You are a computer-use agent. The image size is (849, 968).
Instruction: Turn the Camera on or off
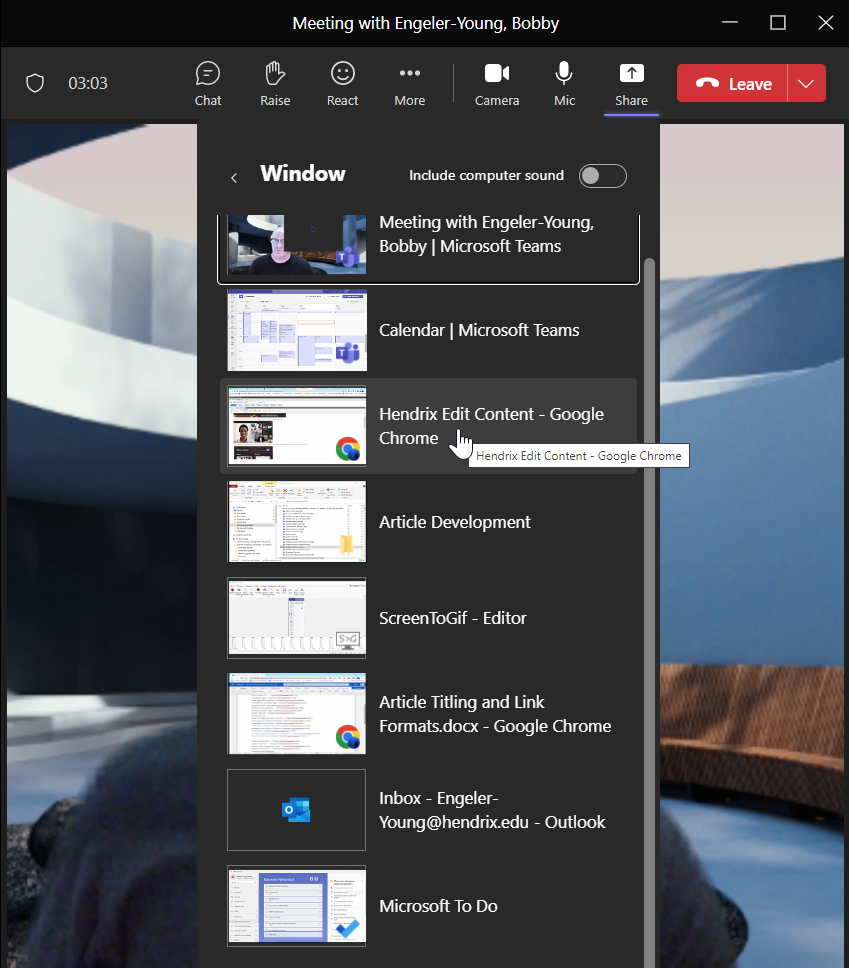pyautogui.click(x=497, y=85)
